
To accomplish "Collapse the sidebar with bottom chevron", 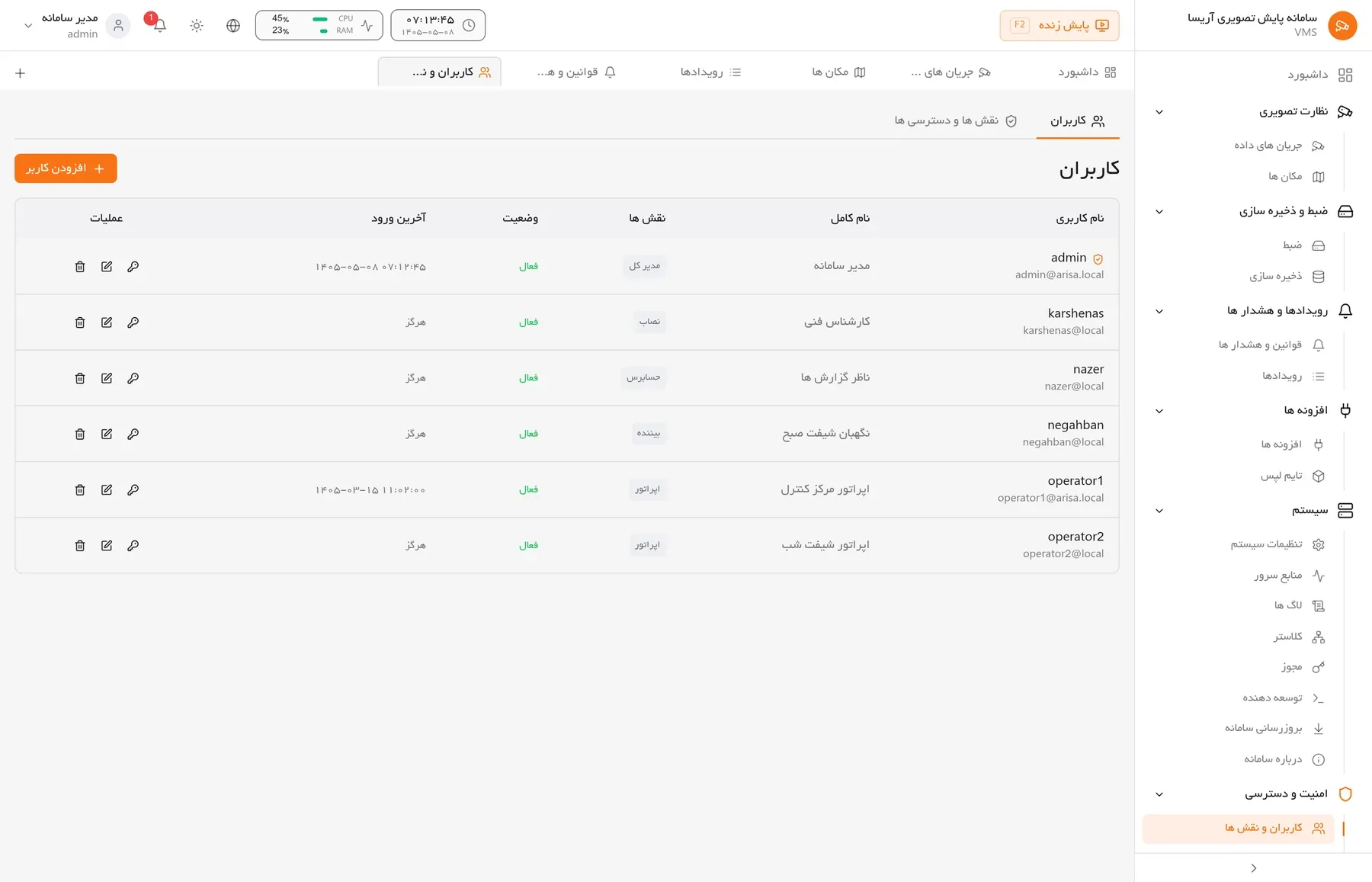I will tap(1254, 868).
